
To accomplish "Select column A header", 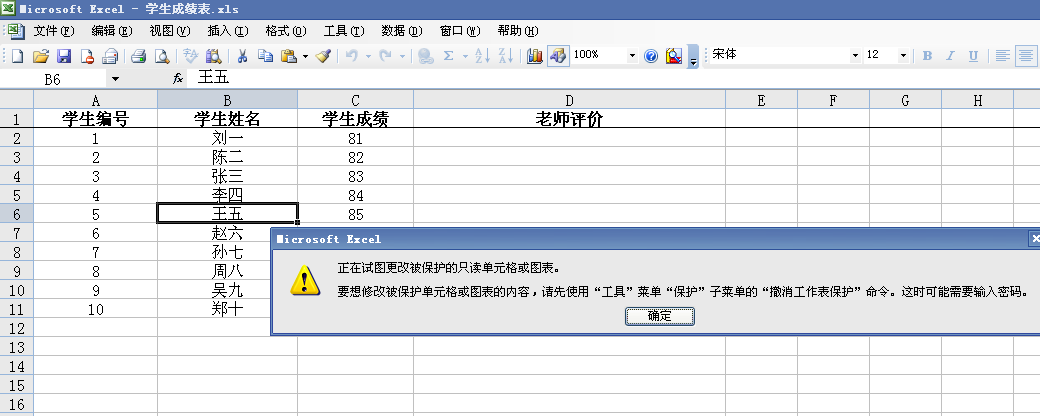I will click(96, 100).
